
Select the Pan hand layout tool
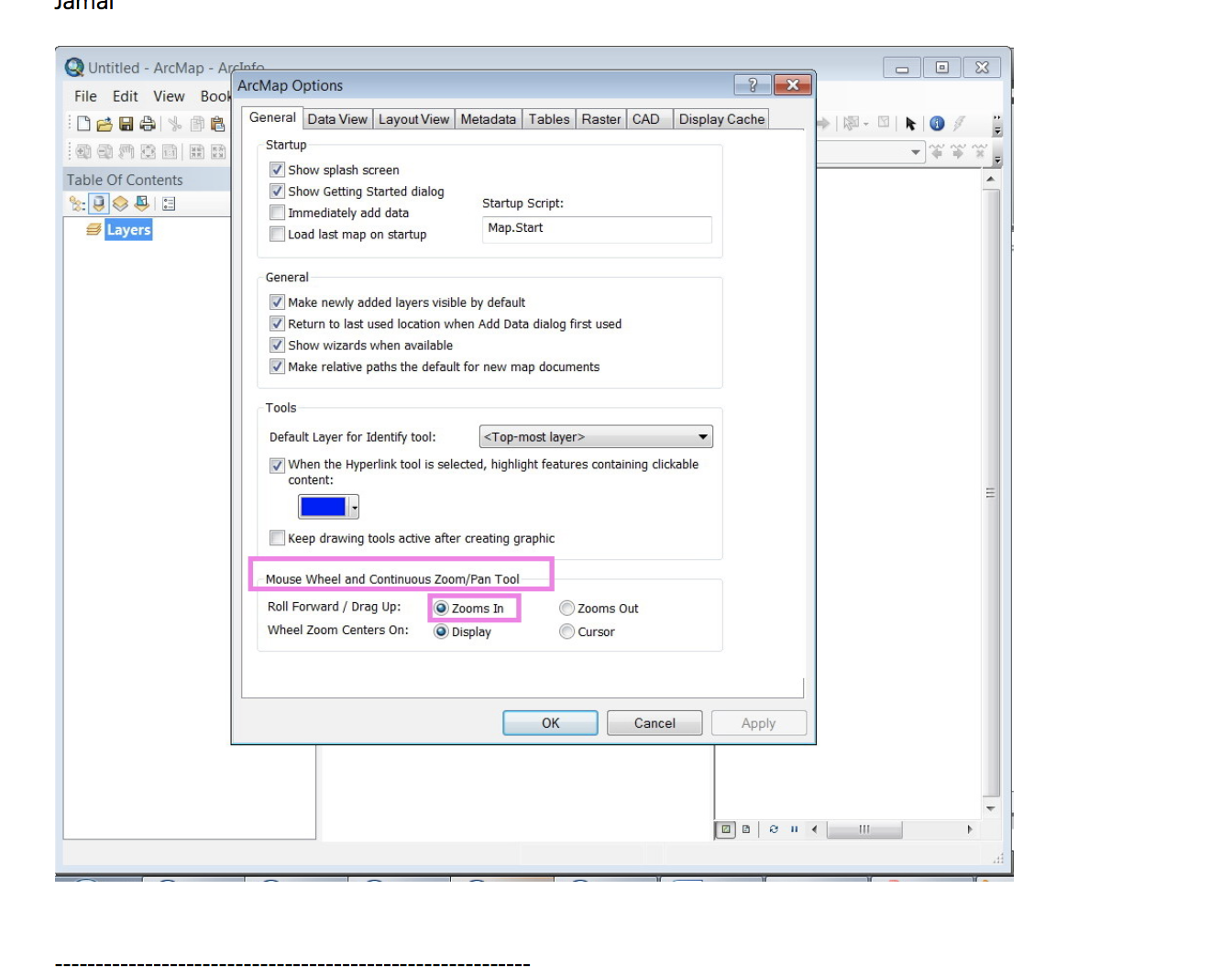126,151
